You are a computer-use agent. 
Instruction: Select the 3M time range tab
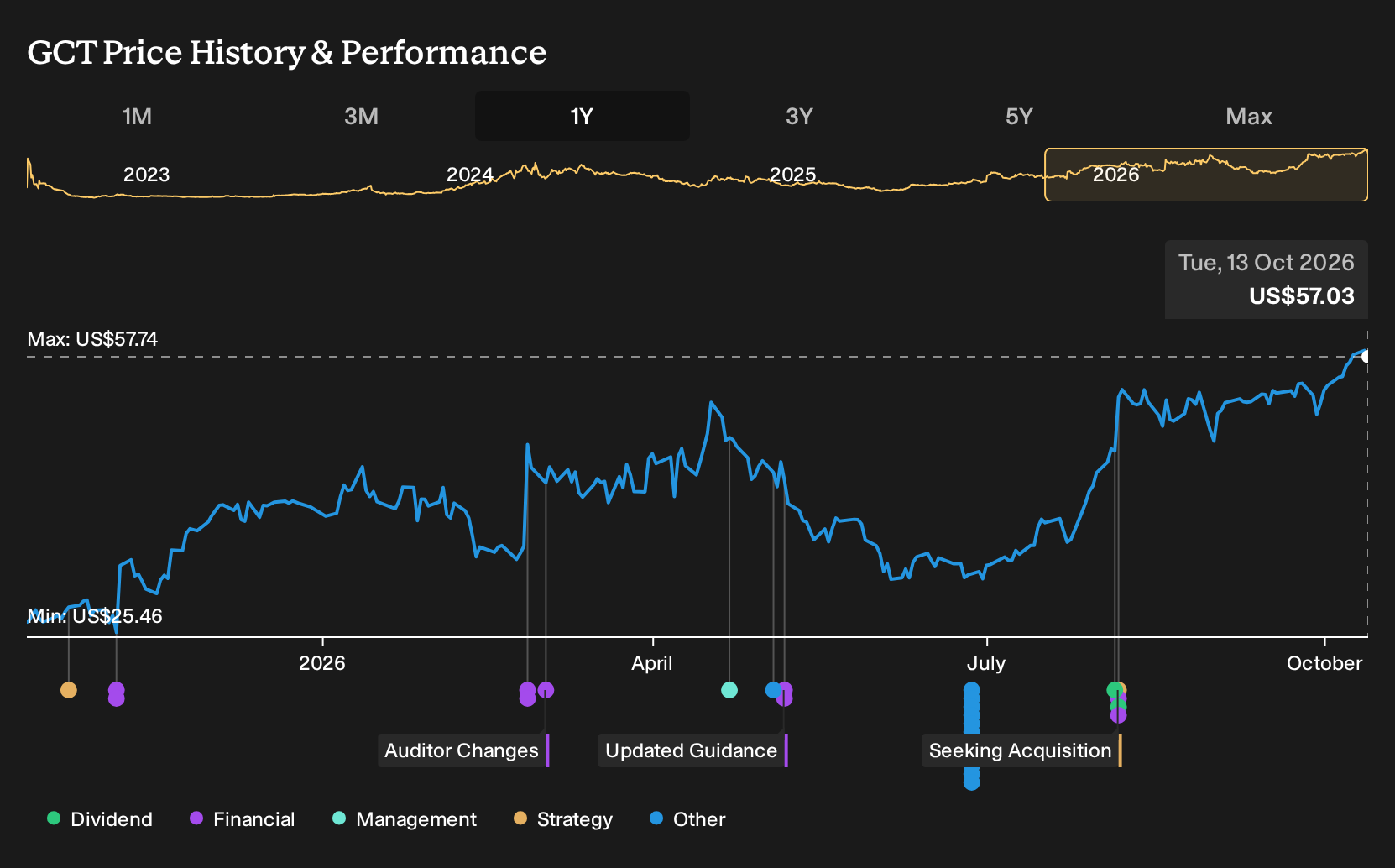(x=361, y=116)
